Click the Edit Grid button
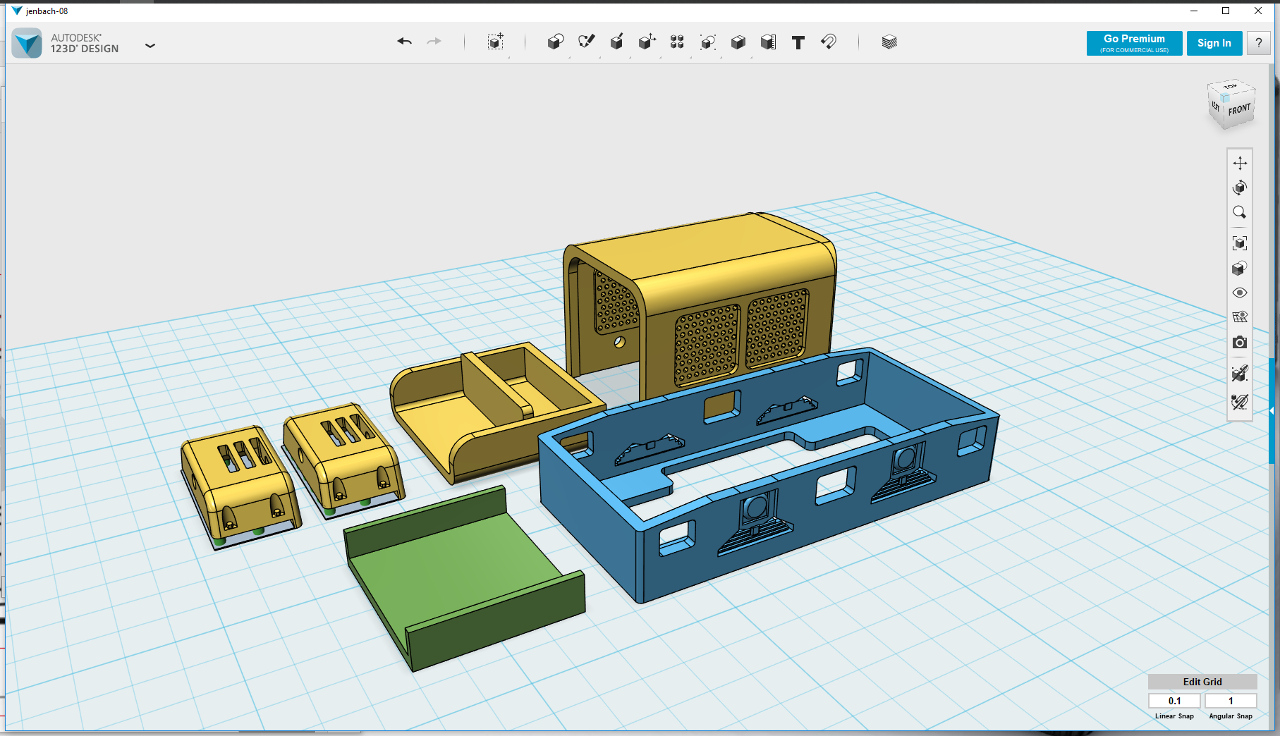1280x736 pixels. (1202, 682)
